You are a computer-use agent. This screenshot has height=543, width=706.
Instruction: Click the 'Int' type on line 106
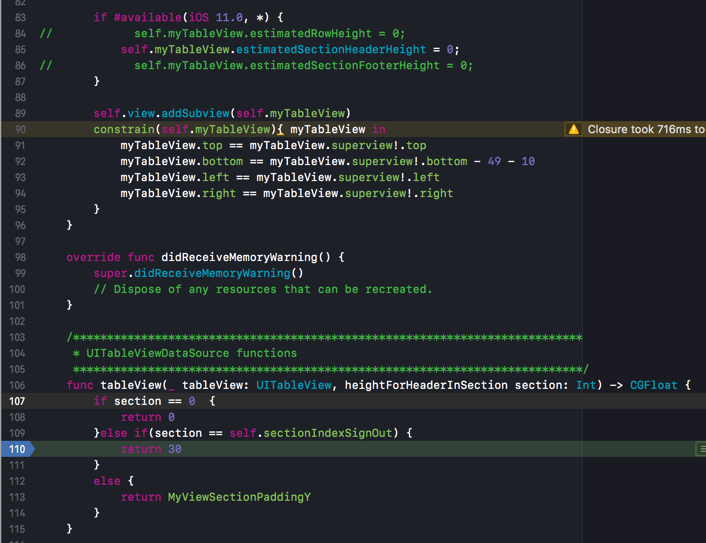586,385
